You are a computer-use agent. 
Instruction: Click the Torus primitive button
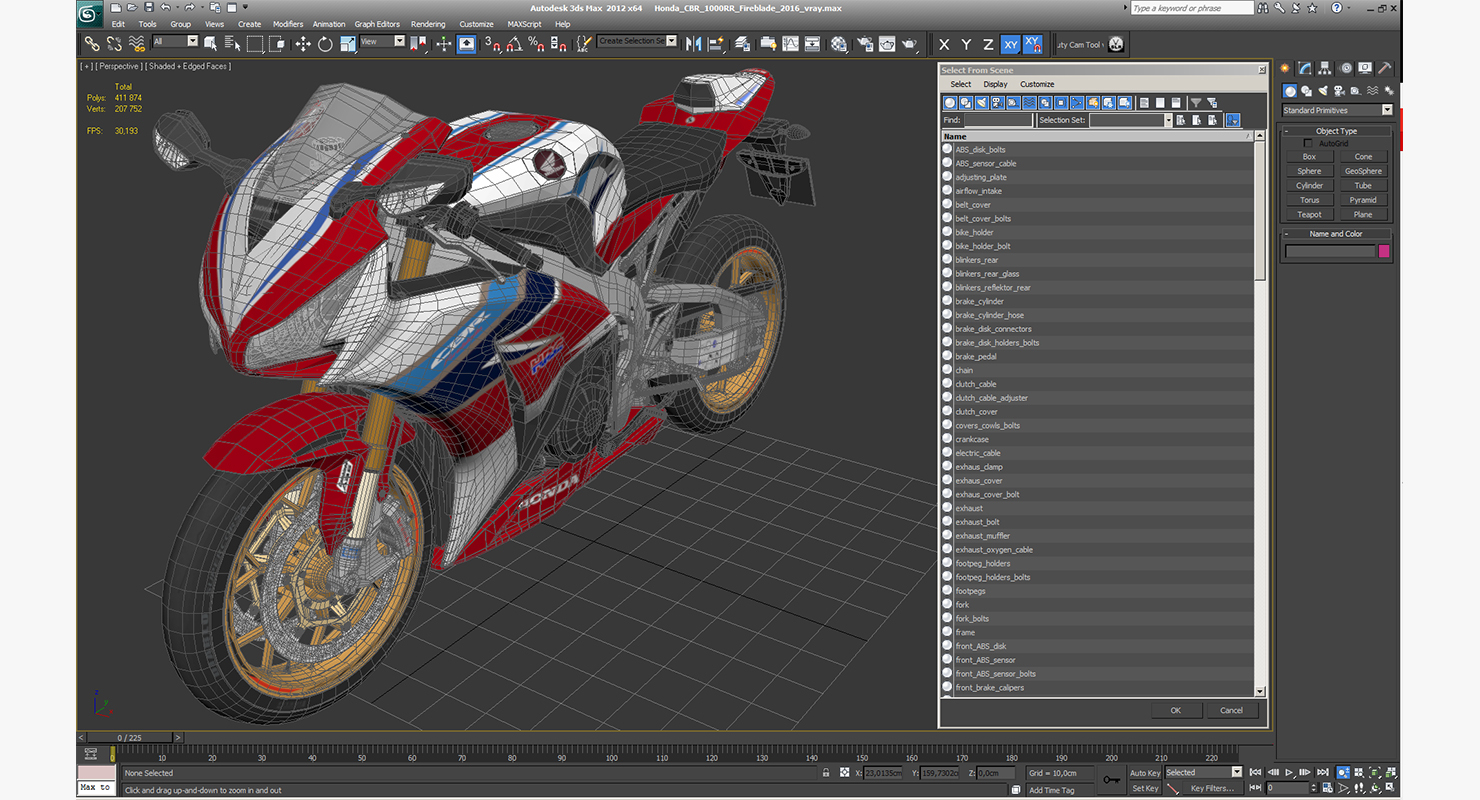1309,200
